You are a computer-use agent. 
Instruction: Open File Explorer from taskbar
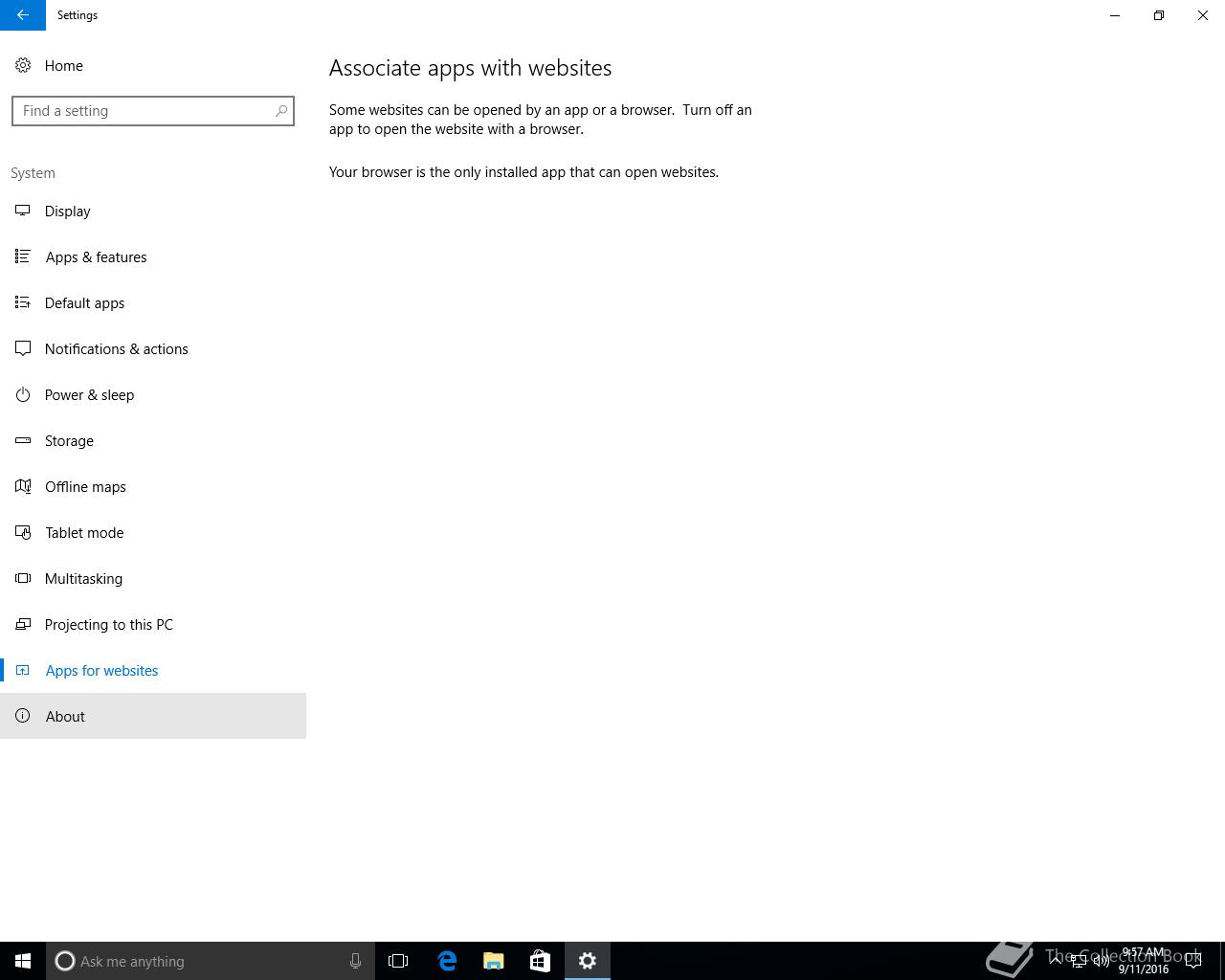(494, 961)
